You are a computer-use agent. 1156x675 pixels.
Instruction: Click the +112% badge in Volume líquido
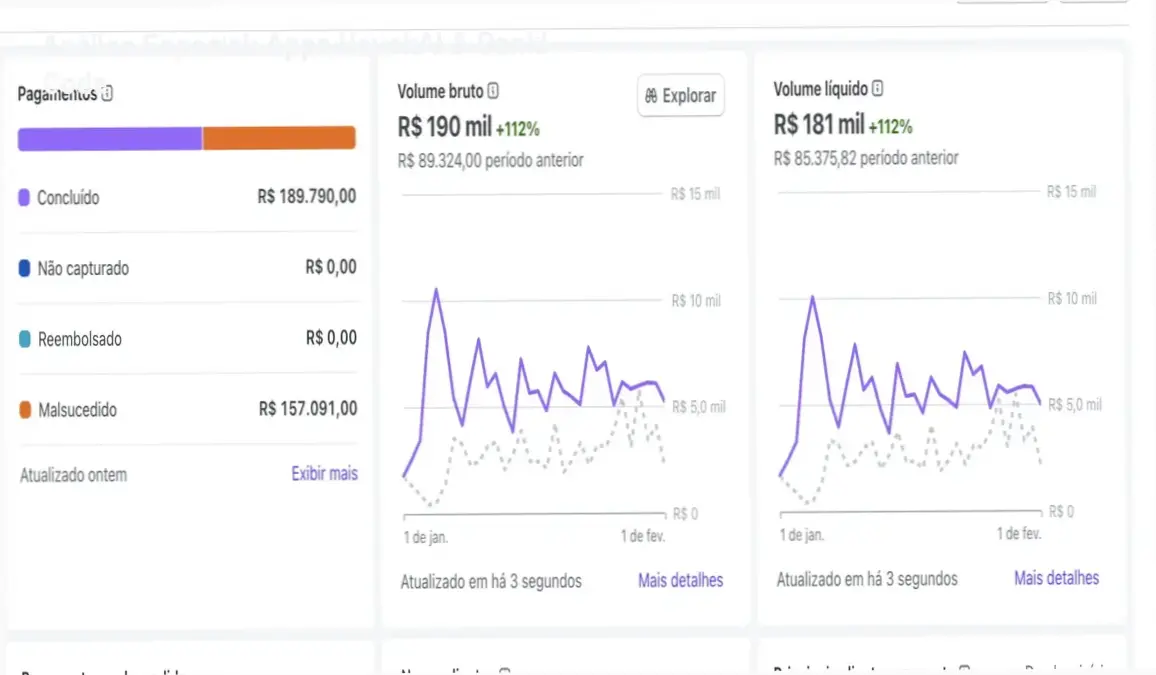[891, 127]
